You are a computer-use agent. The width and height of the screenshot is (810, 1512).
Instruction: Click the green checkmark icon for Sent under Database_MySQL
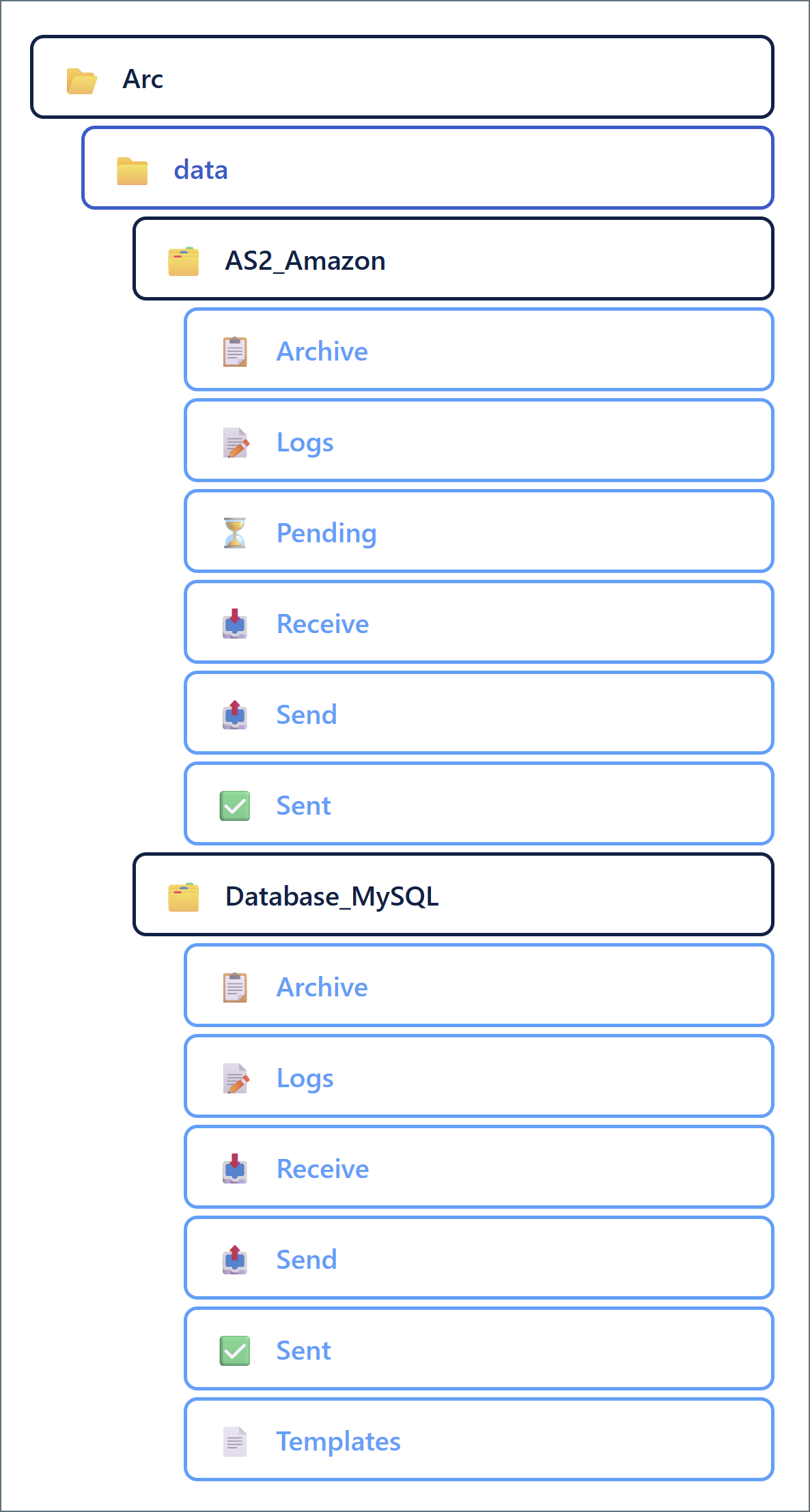[x=235, y=1350]
